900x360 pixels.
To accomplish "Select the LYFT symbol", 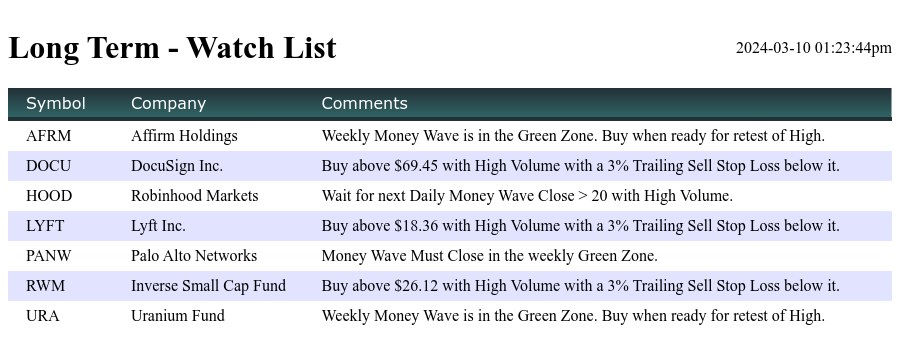I will pos(45,226).
